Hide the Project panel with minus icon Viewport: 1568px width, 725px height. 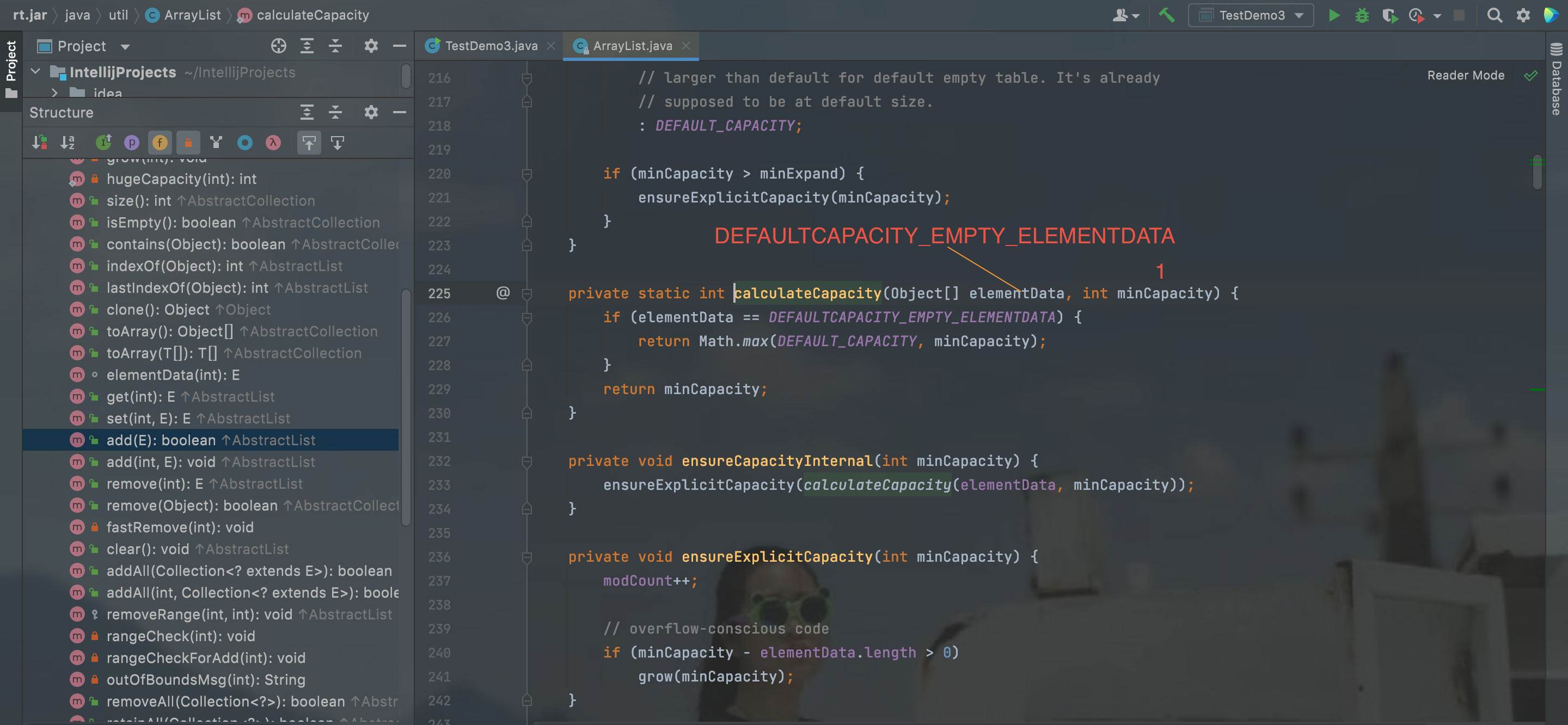click(399, 46)
